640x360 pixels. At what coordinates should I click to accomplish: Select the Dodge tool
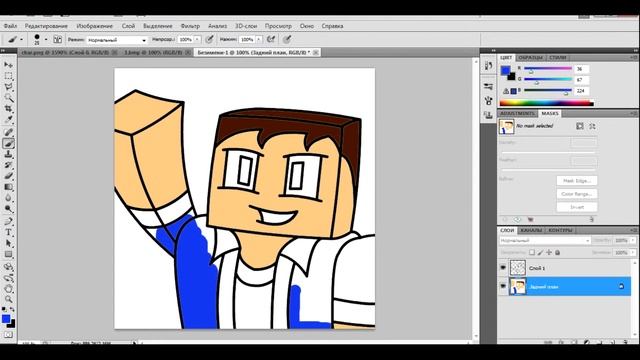click(8, 209)
